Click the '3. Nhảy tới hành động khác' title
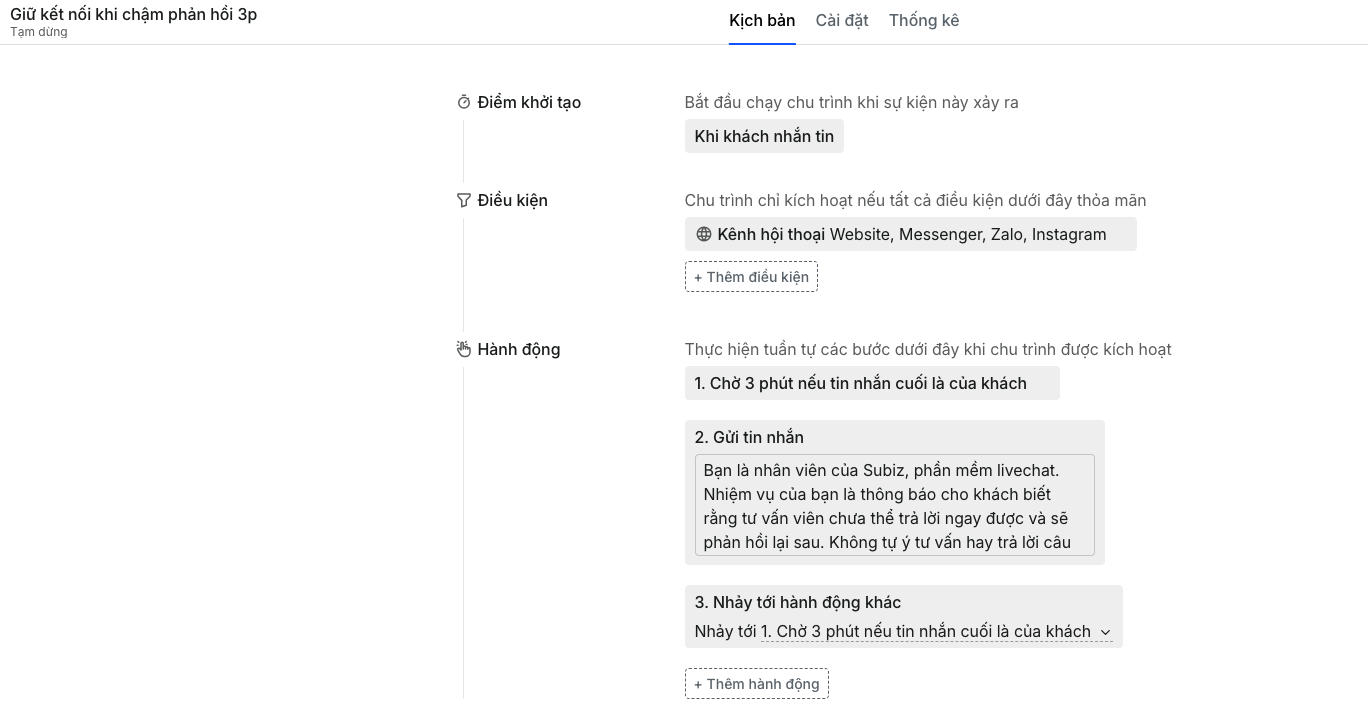 pyautogui.click(x=798, y=602)
